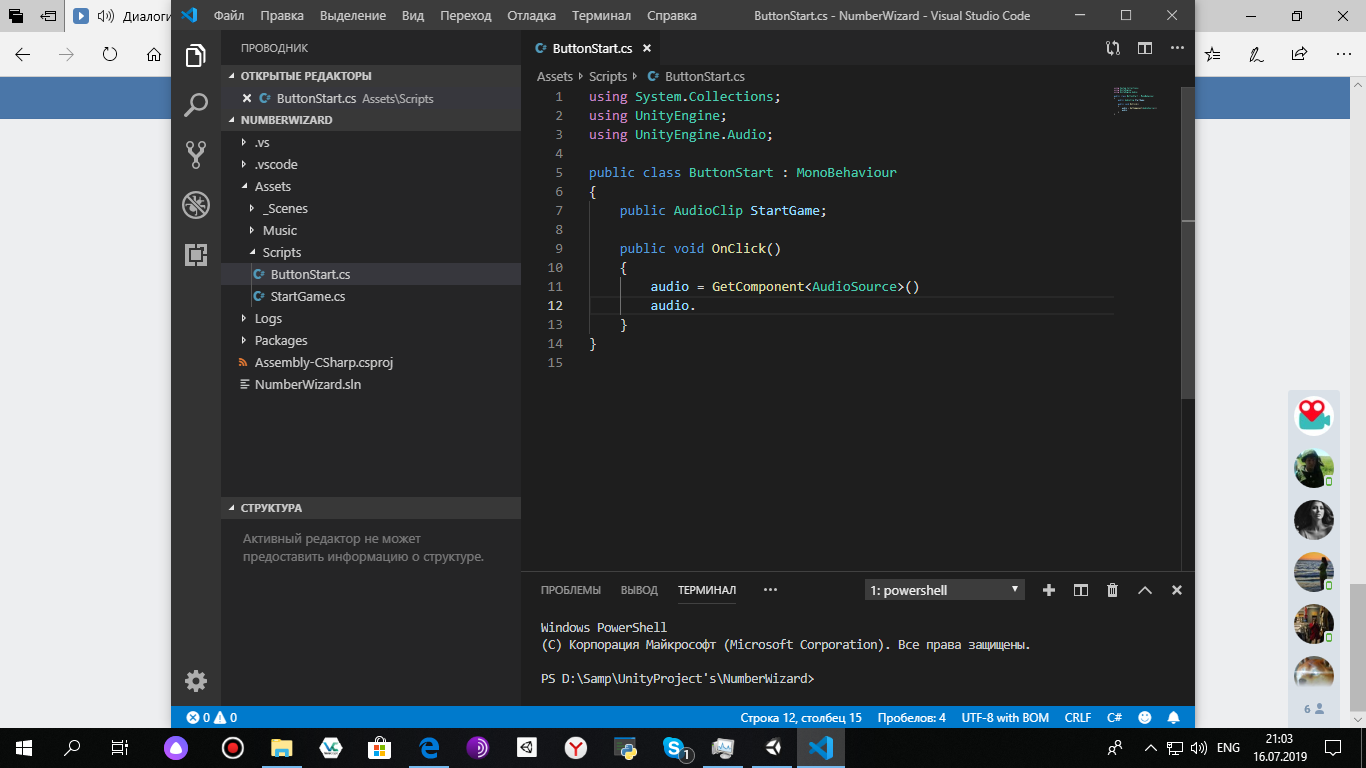Expand the Logs folder
This screenshot has height=768, width=1366.
click(x=371, y=318)
